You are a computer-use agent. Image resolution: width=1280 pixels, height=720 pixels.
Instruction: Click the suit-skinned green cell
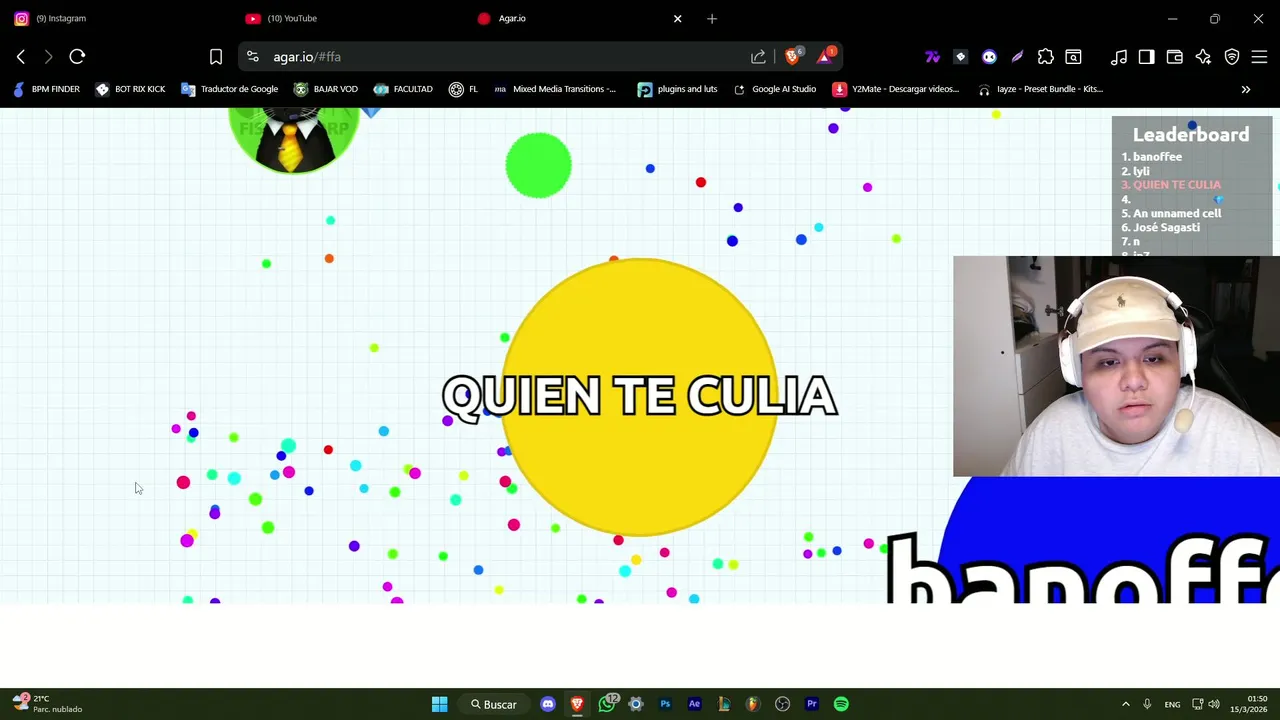[293, 140]
